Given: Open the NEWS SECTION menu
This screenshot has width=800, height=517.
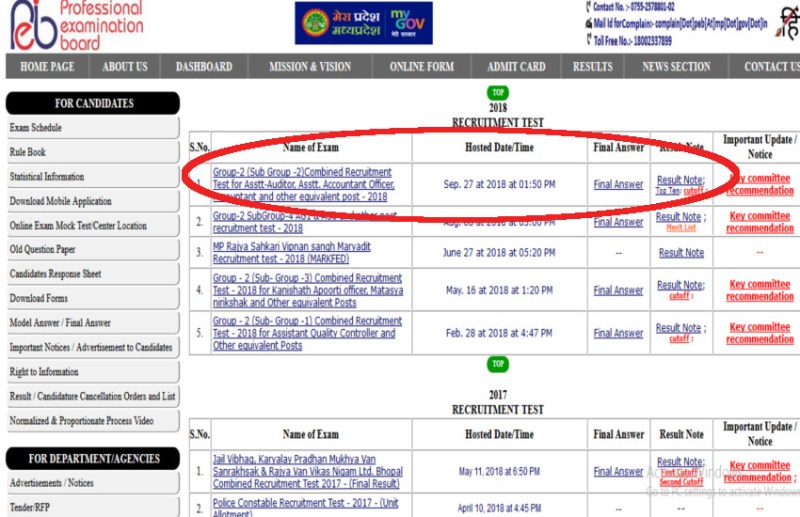Looking at the screenshot, I should coord(676,67).
